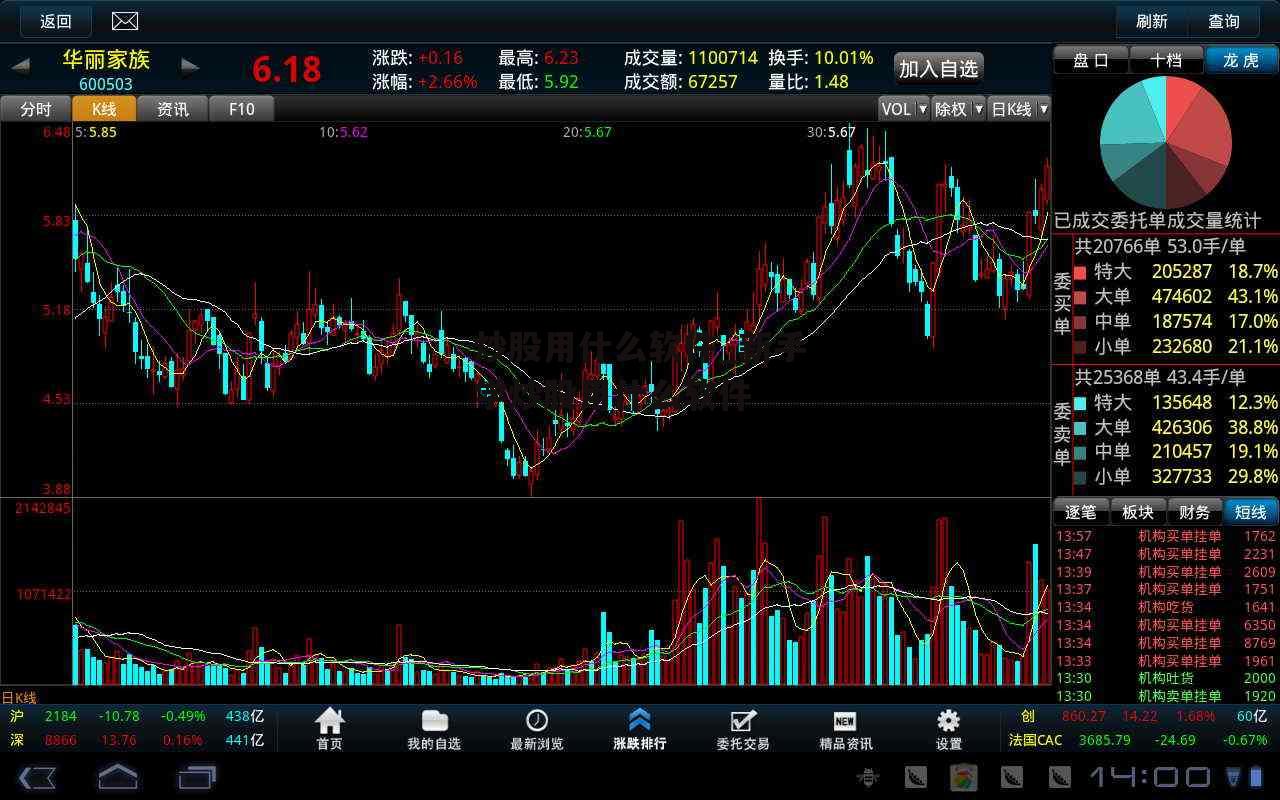Open 设置 gear icon
Image resolution: width=1280 pixels, height=800 pixels.
(948, 729)
